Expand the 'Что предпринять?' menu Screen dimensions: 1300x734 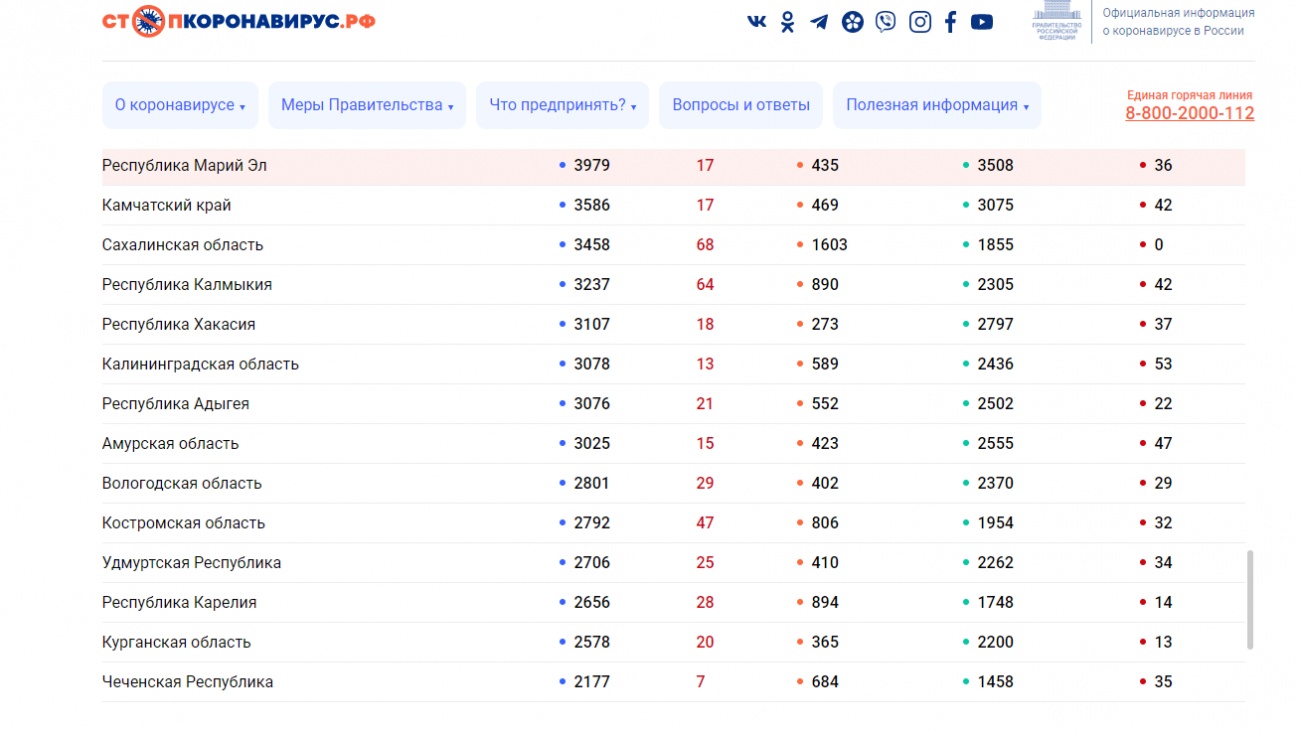coord(562,105)
